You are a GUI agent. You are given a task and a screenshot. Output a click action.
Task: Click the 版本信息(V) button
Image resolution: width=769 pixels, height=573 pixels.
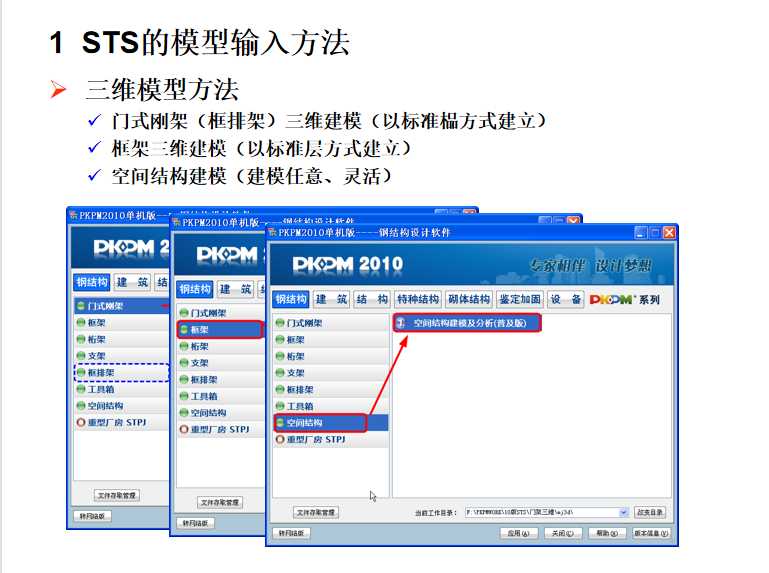(651, 533)
